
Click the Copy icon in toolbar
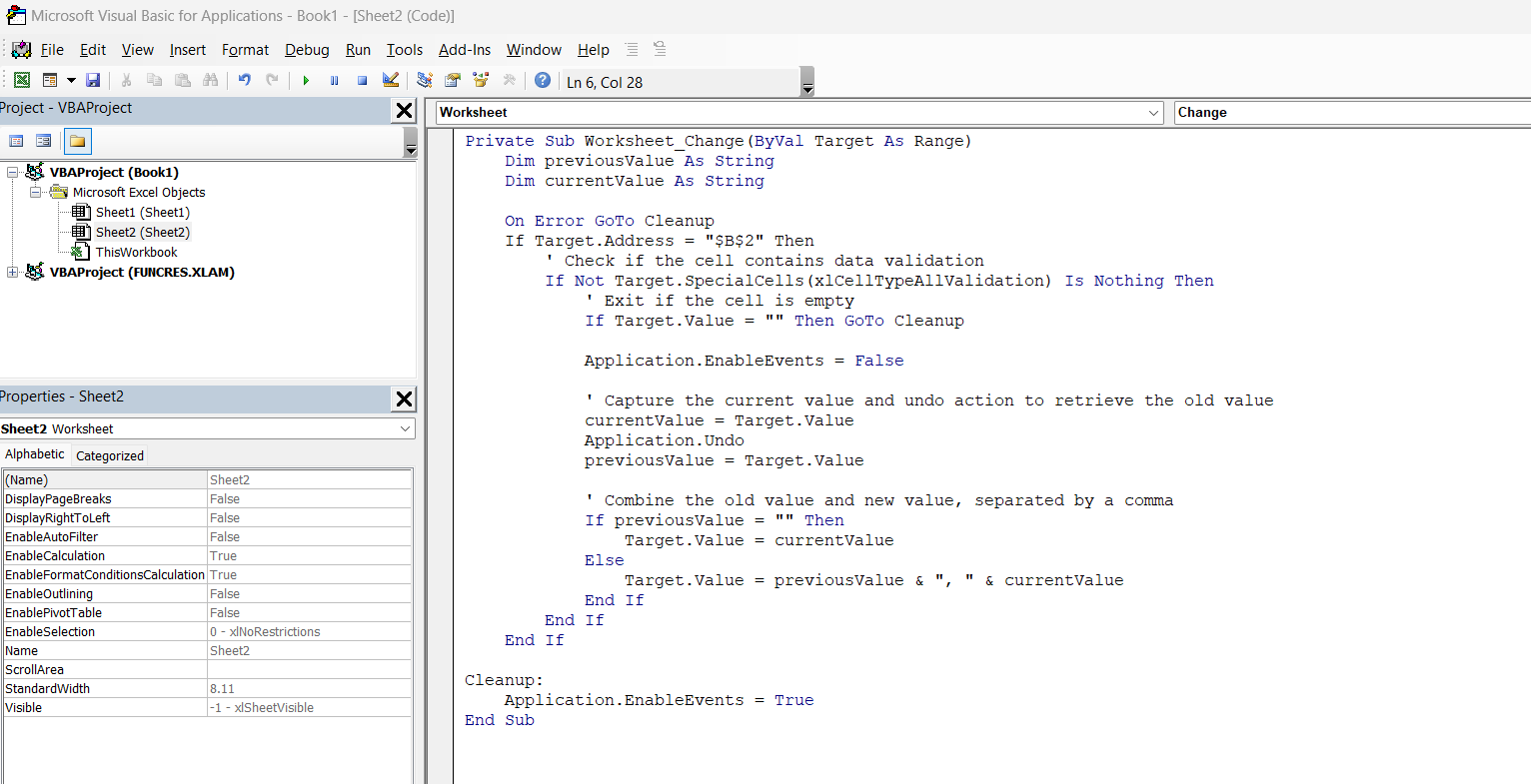154,80
